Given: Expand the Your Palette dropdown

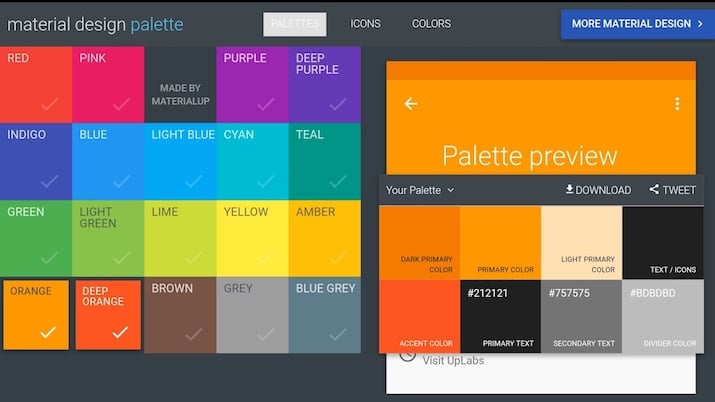Looking at the screenshot, I should click(420, 190).
